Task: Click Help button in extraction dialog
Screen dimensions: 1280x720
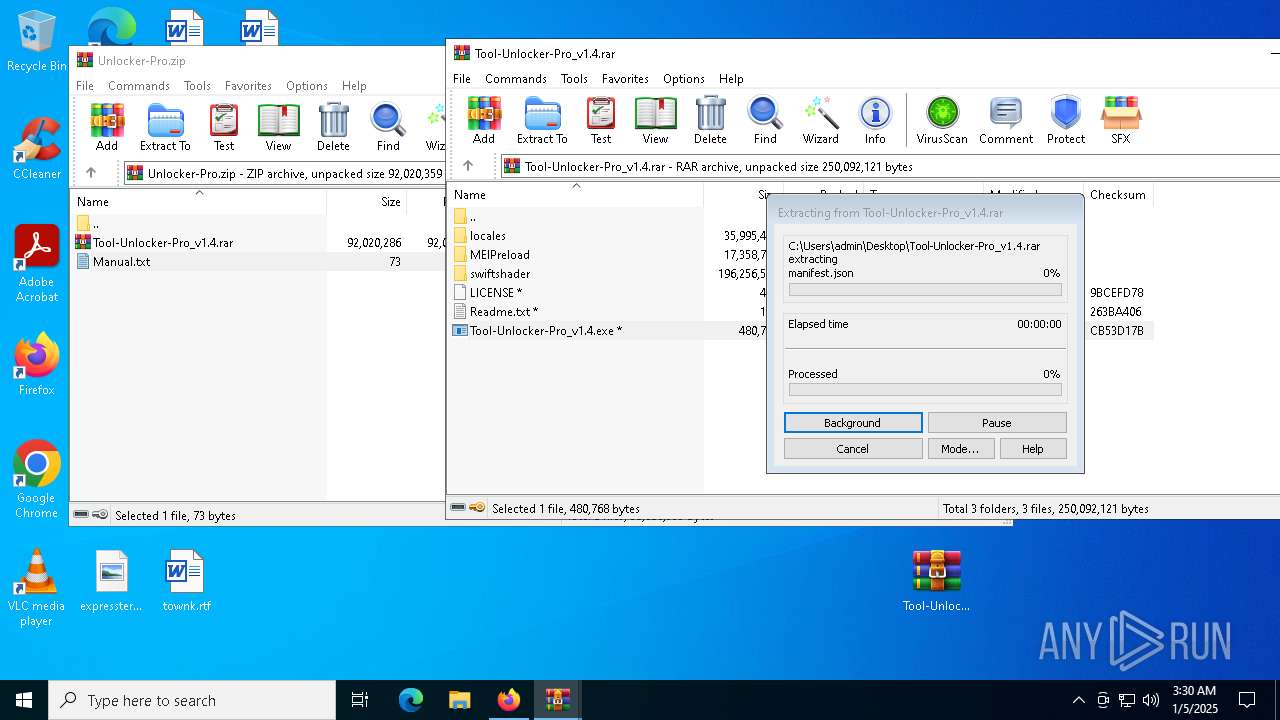Action: tap(1033, 449)
